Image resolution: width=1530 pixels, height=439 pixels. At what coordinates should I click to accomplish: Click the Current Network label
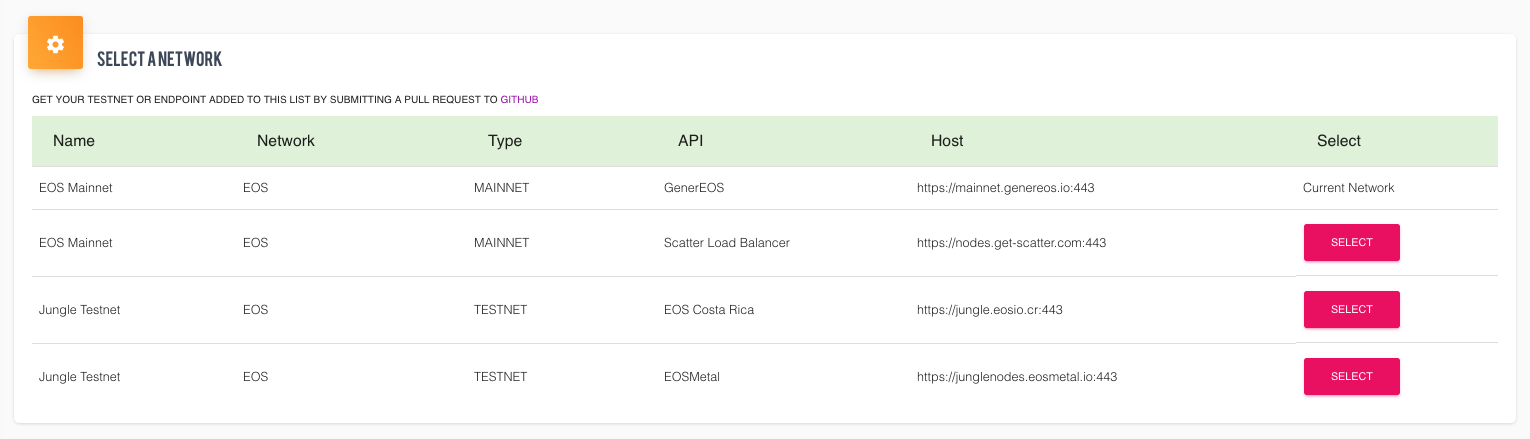tap(1348, 188)
